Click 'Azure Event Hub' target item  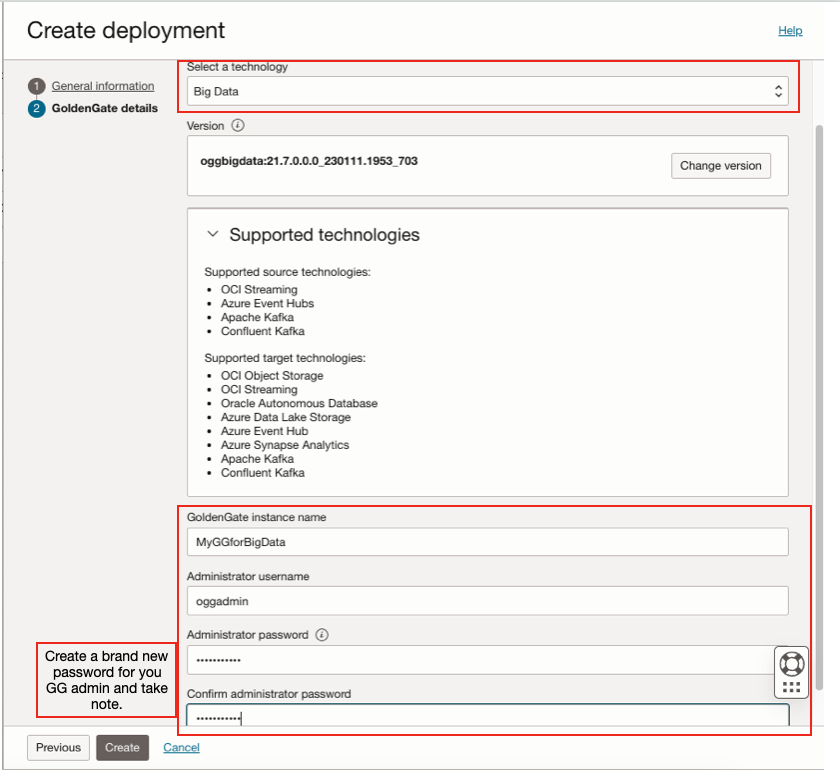pos(265,431)
